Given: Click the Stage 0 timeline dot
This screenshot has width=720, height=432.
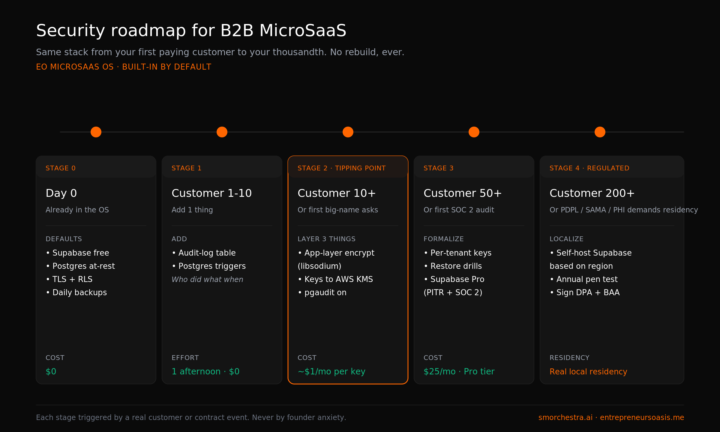Looking at the screenshot, I should 96,132.
